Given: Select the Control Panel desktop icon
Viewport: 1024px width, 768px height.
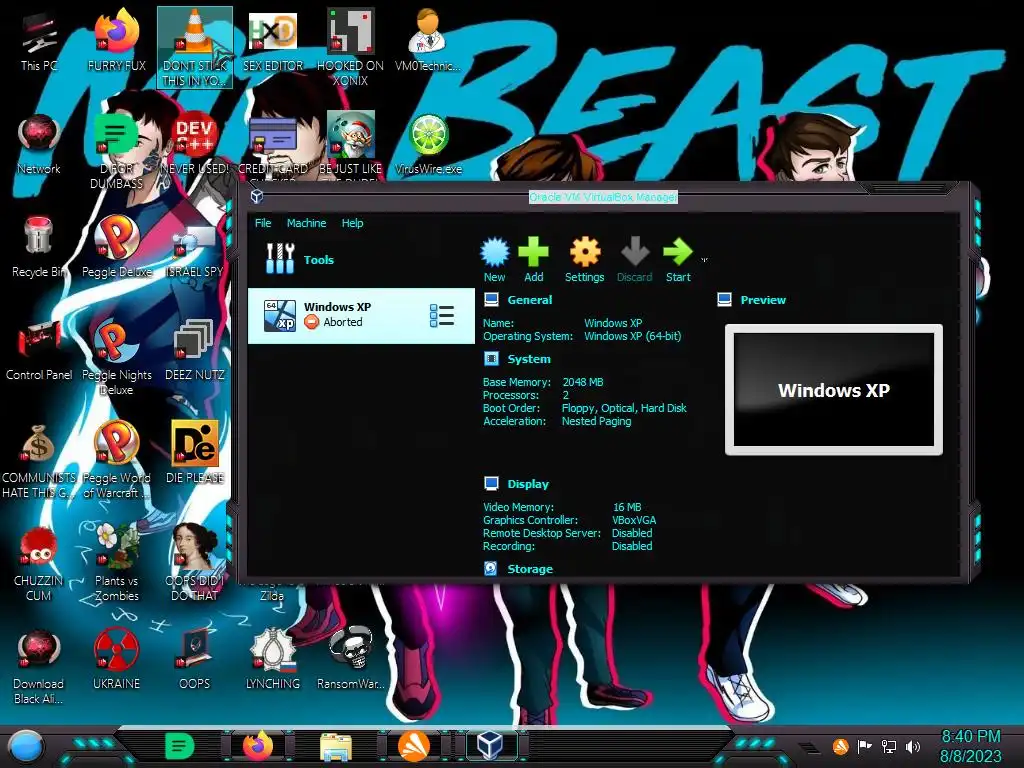Looking at the screenshot, I should (x=39, y=349).
